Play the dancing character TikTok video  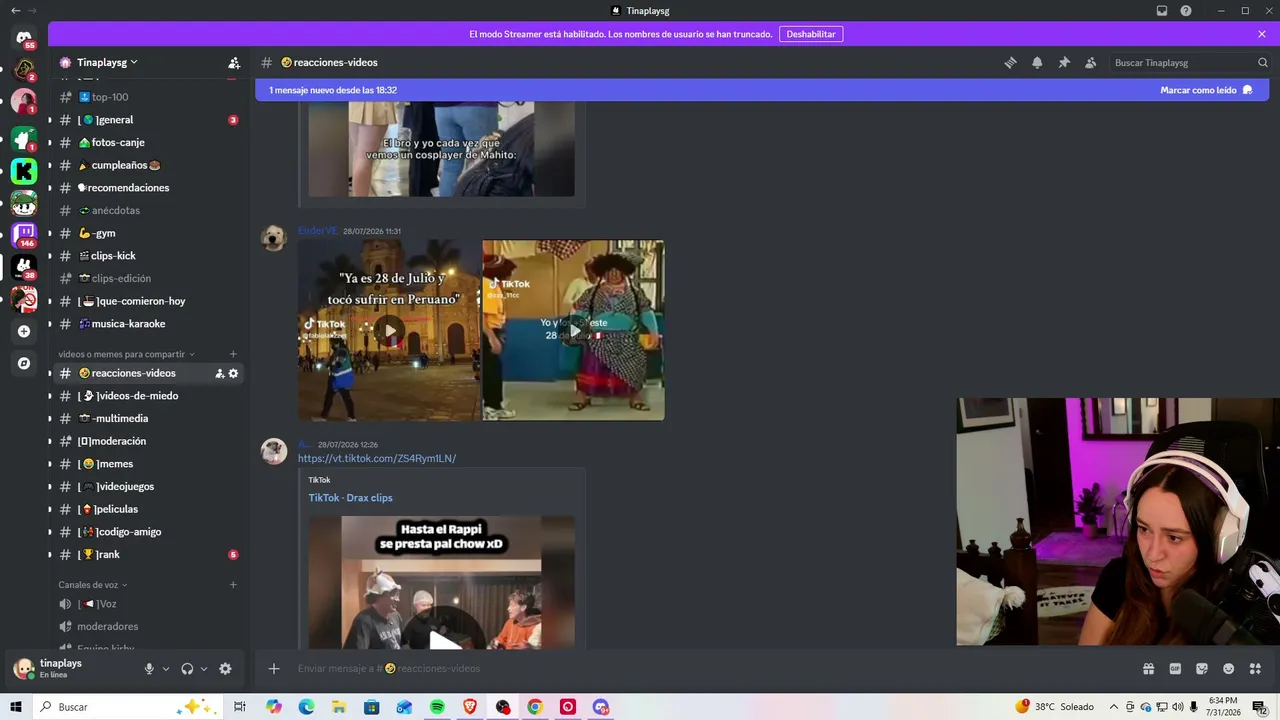[574, 330]
